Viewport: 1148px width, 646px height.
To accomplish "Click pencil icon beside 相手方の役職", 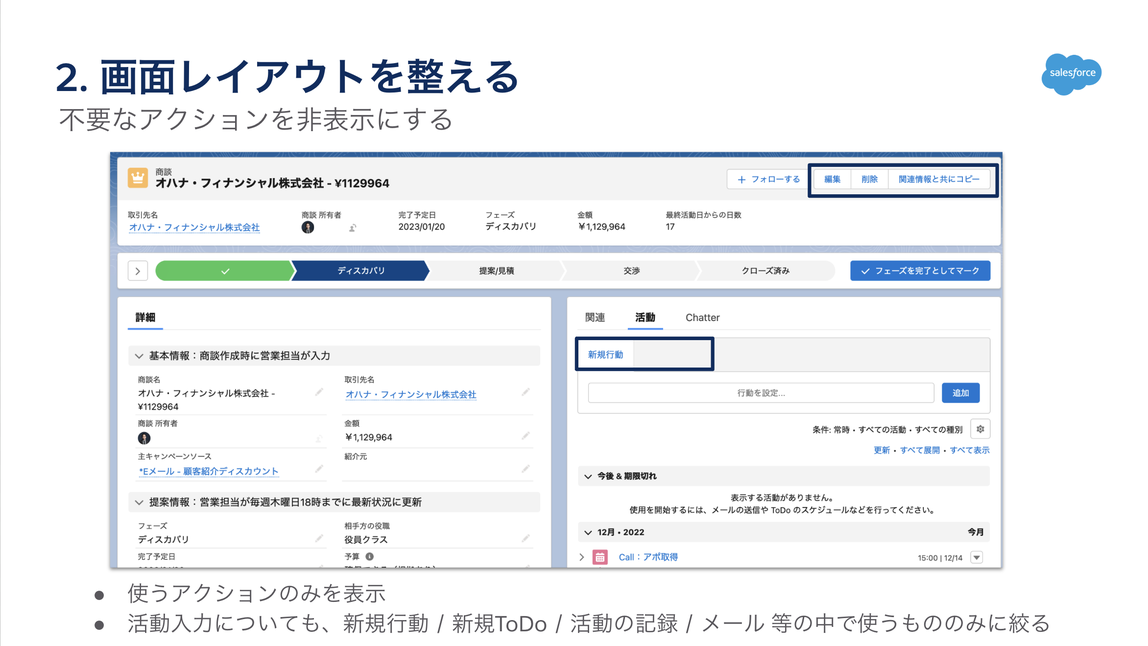I will [x=526, y=538].
